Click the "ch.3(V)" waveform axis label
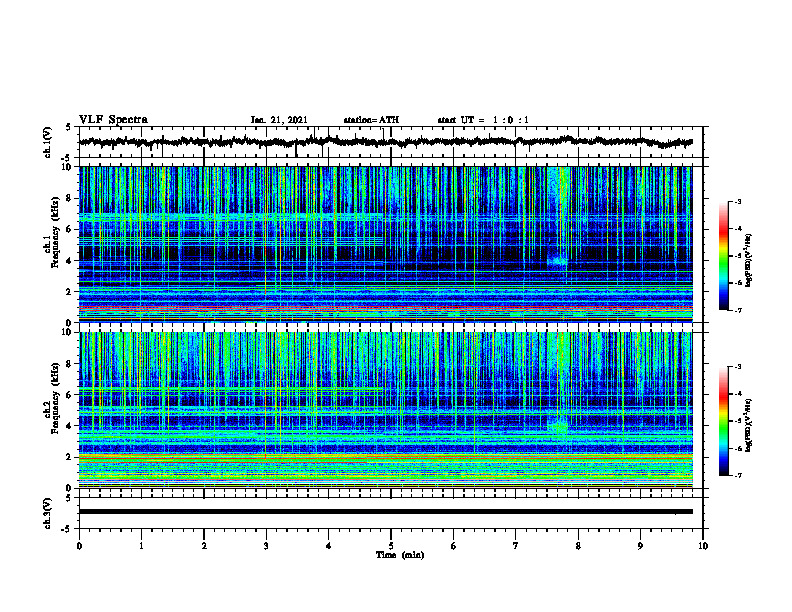This screenshot has width=792, height=612. 48,513
